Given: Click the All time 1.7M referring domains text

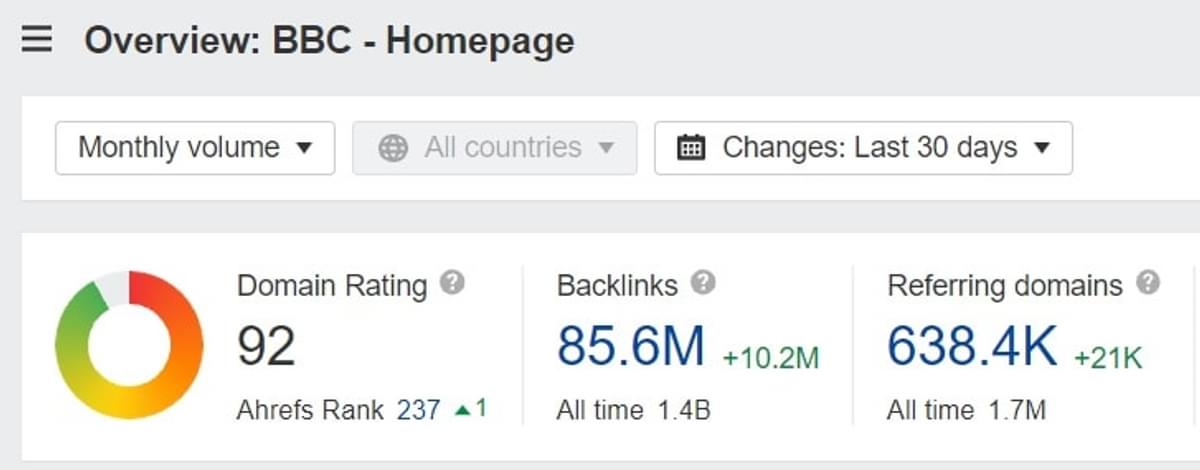Looking at the screenshot, I should [x=966, y=410].
